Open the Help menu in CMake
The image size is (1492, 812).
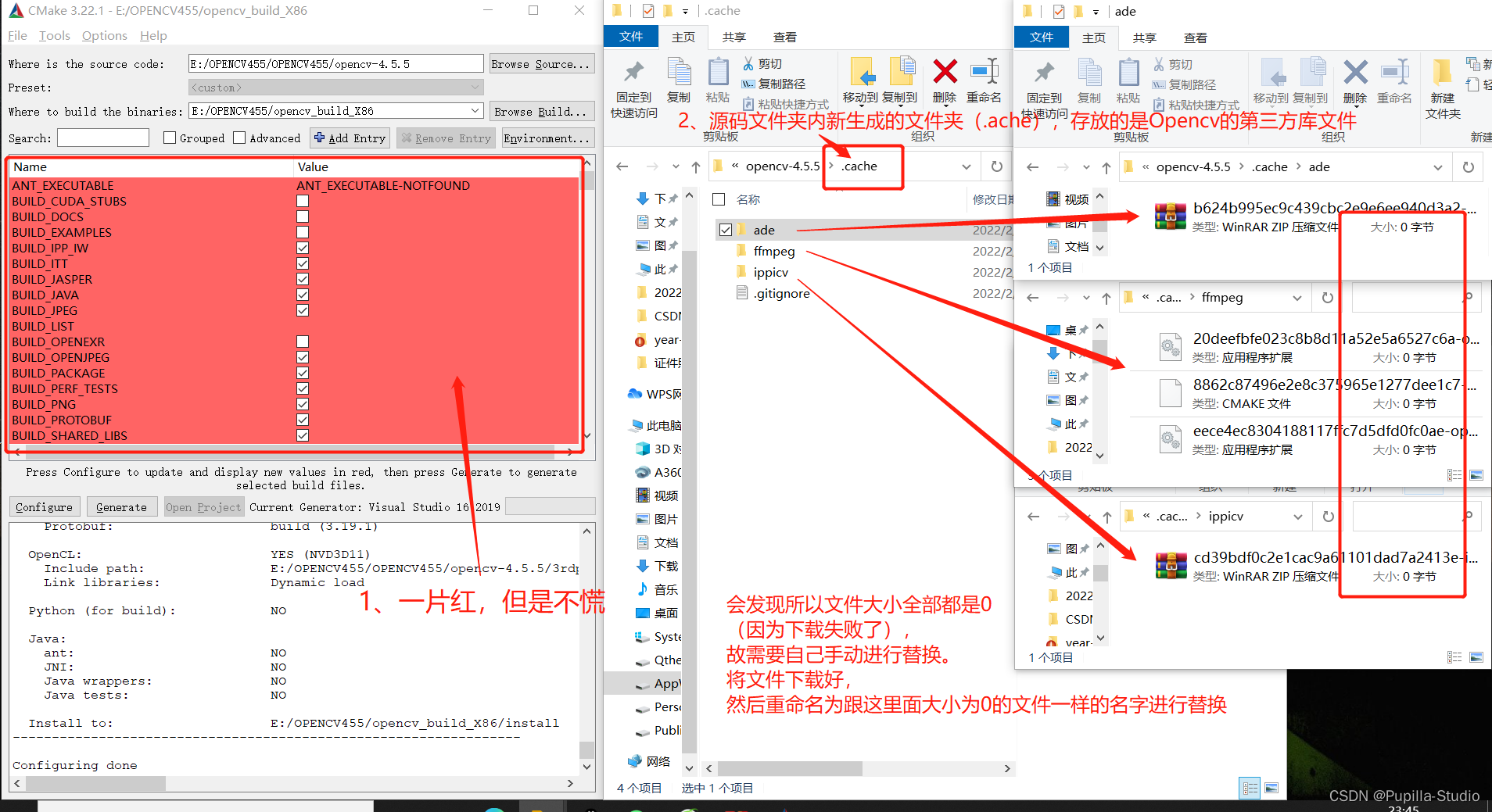153,35
